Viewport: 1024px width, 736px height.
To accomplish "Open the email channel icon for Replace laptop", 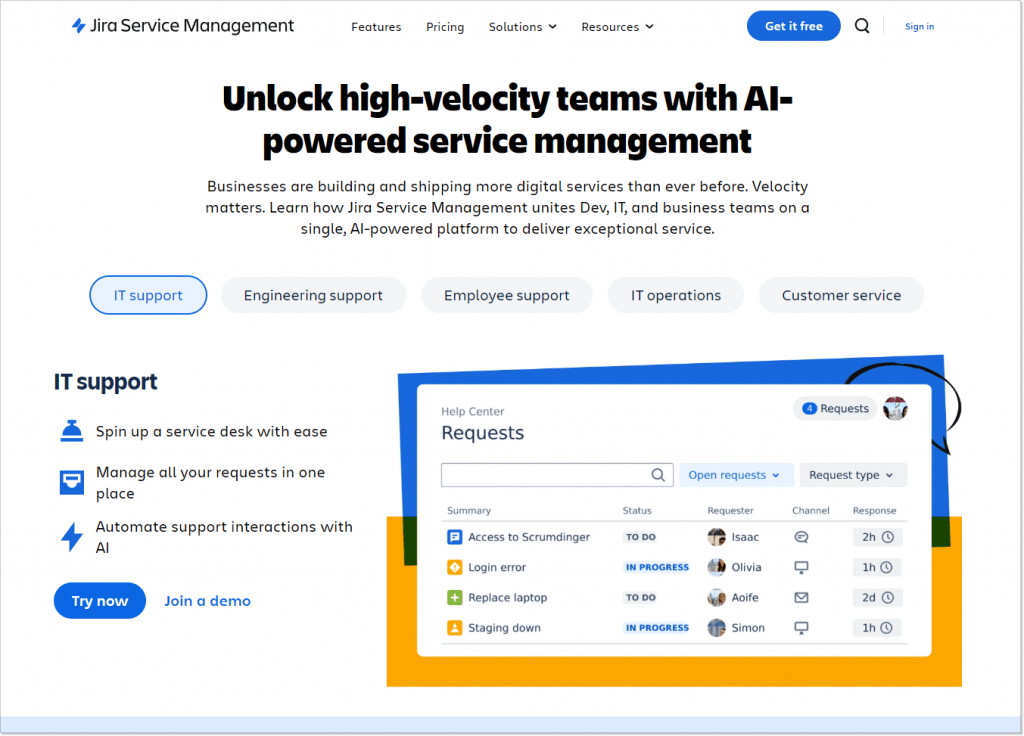I will (801, 597).
